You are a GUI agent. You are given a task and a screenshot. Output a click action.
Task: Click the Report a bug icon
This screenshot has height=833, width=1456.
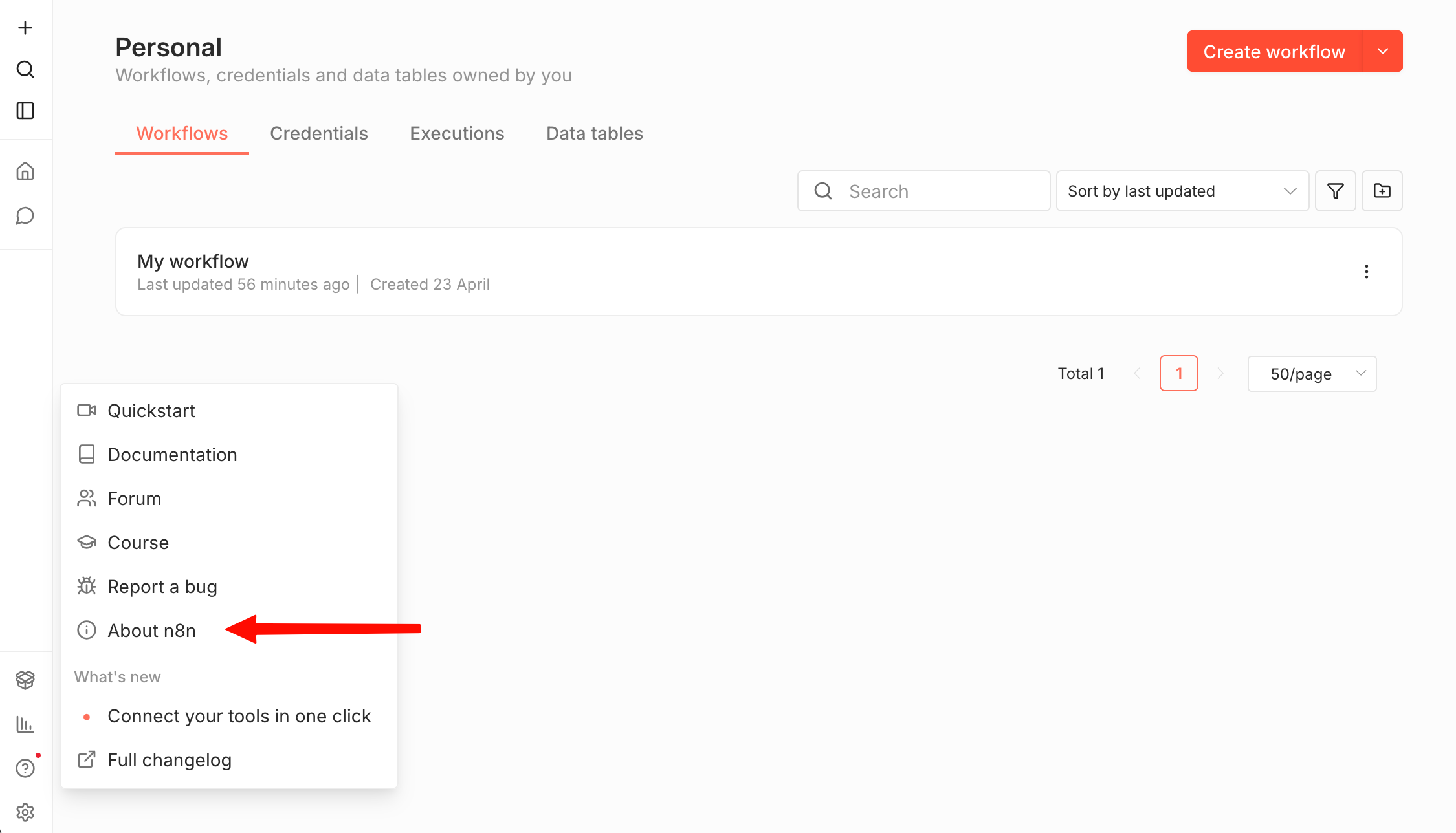(87, 586)
